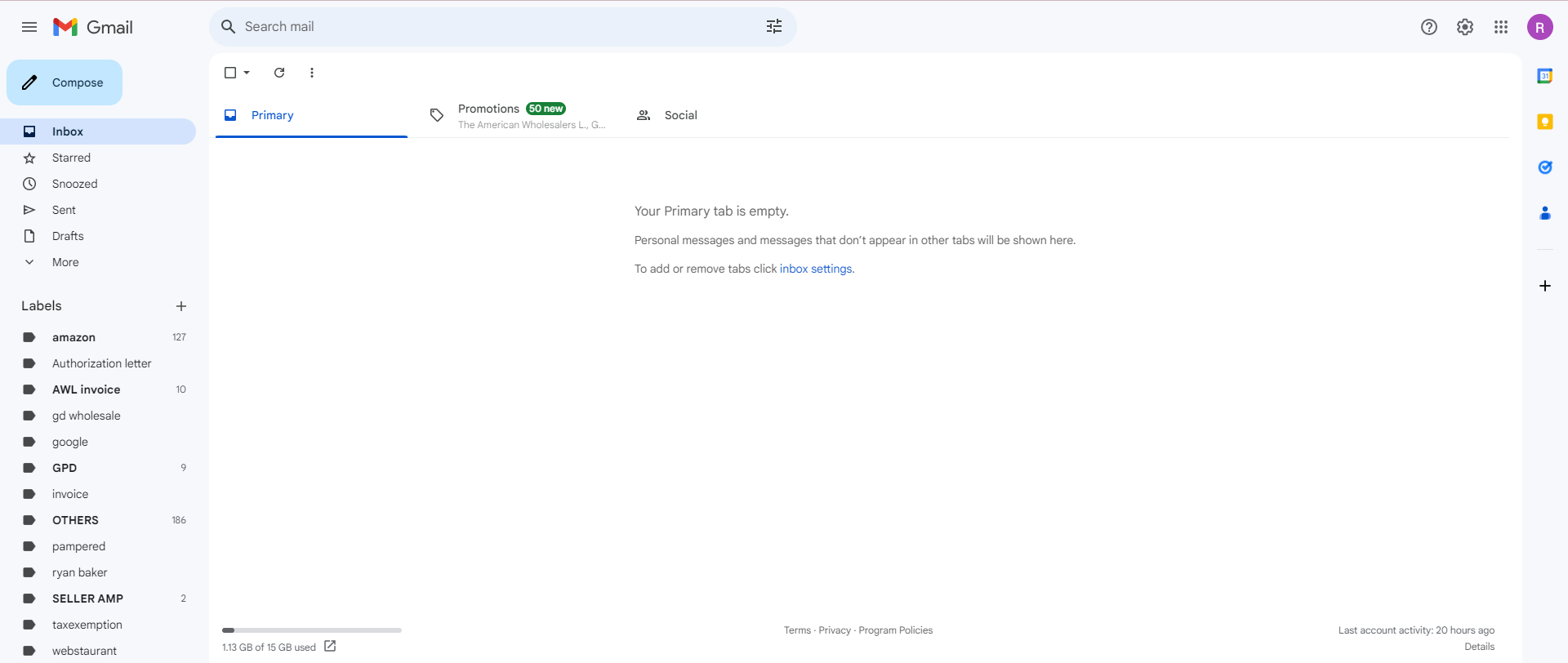Open the pampered label

pyautogui.click(x=98, y=546)
